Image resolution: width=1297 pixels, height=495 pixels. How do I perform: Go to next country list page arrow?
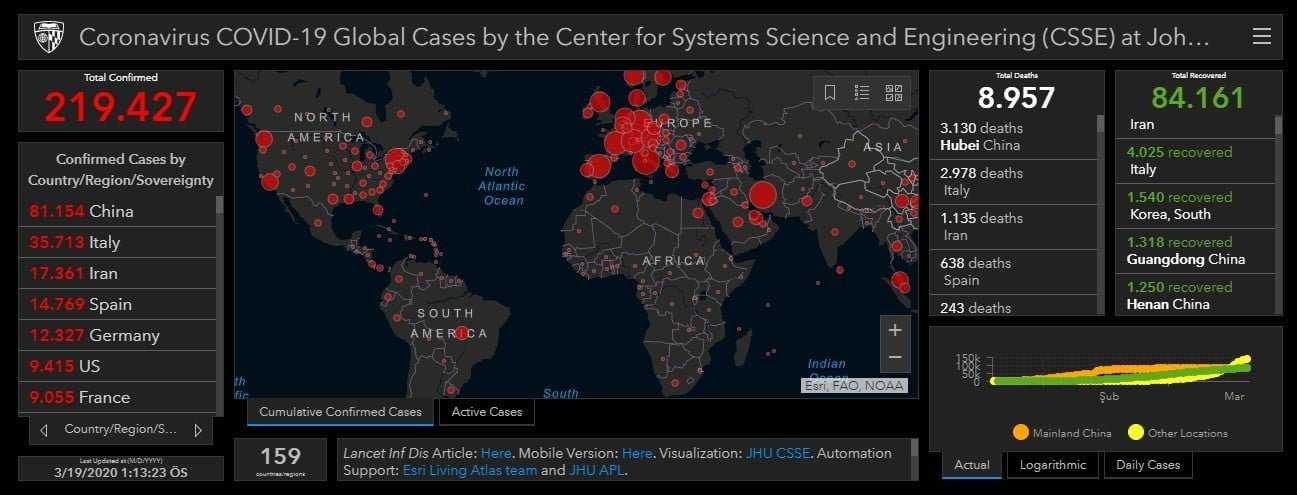(x=197, y=430)
